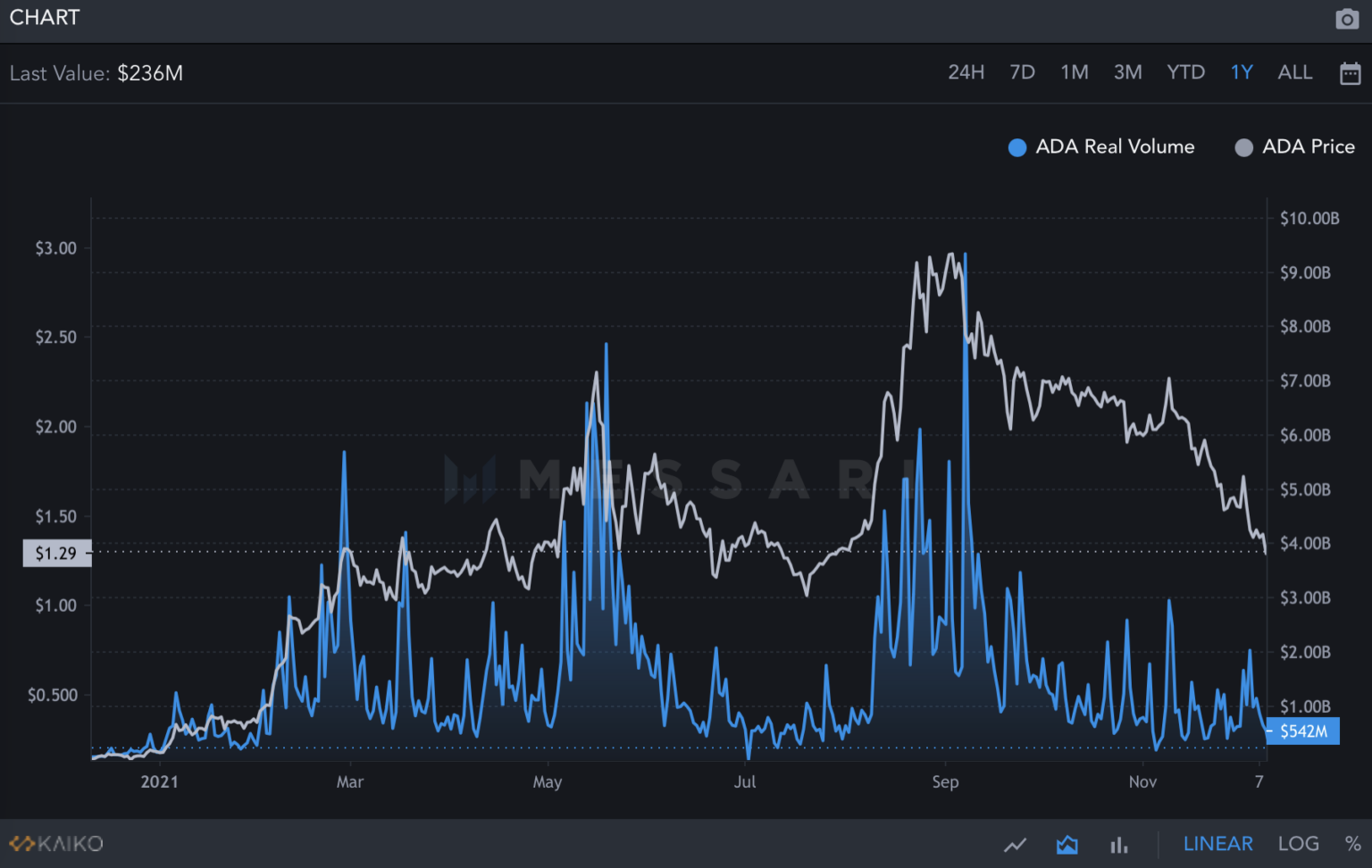This screenshot has width=1372, height=868.
Task: Select the 1Y time range
Action: point(1242,72)
